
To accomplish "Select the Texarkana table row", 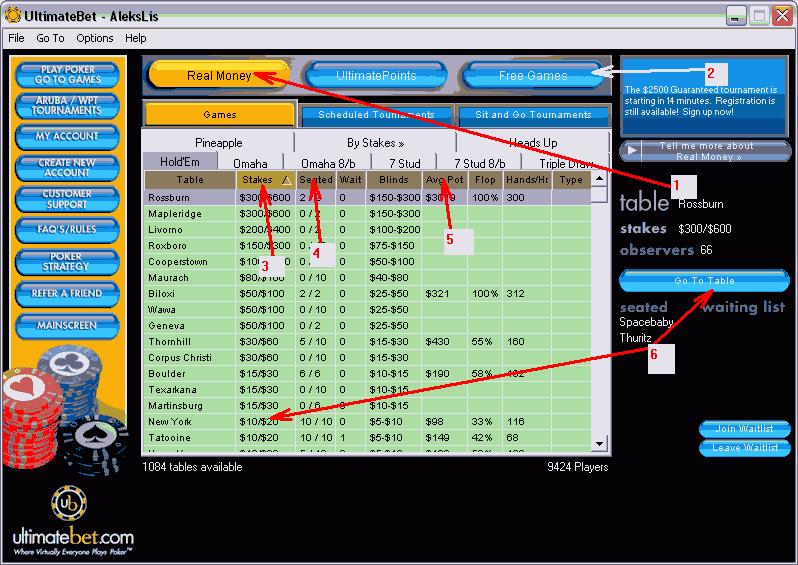I will (x=367, y=390).
